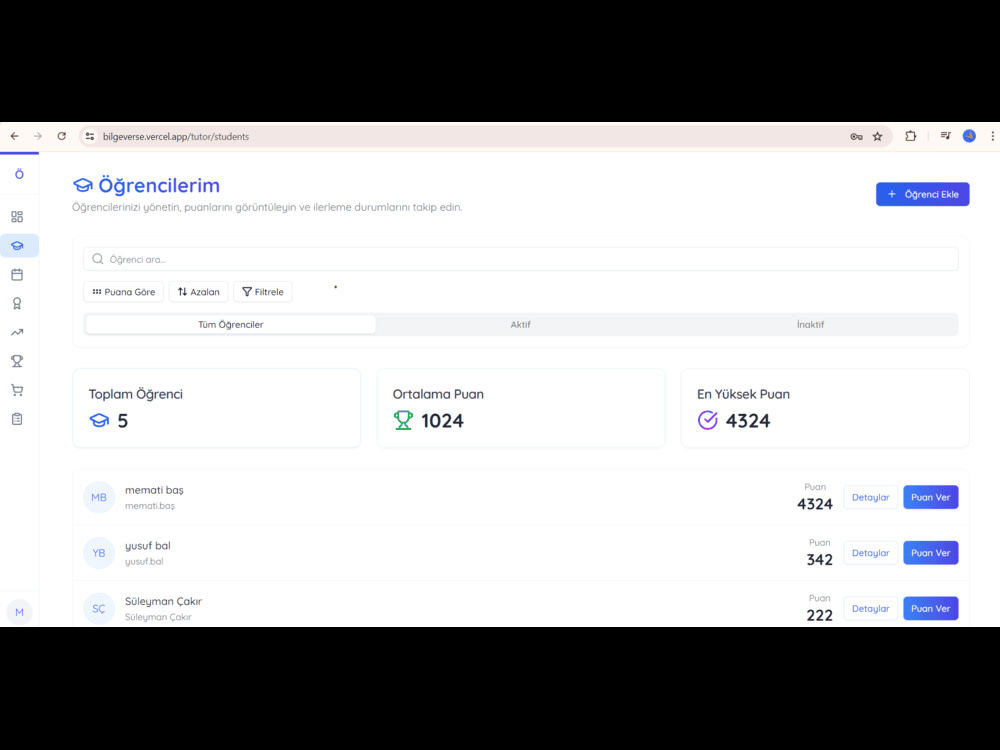The height and width of the screenshot is (750, 1000).
Task: Click the YB avatar of yusuf bal
Action: [99, 553]
